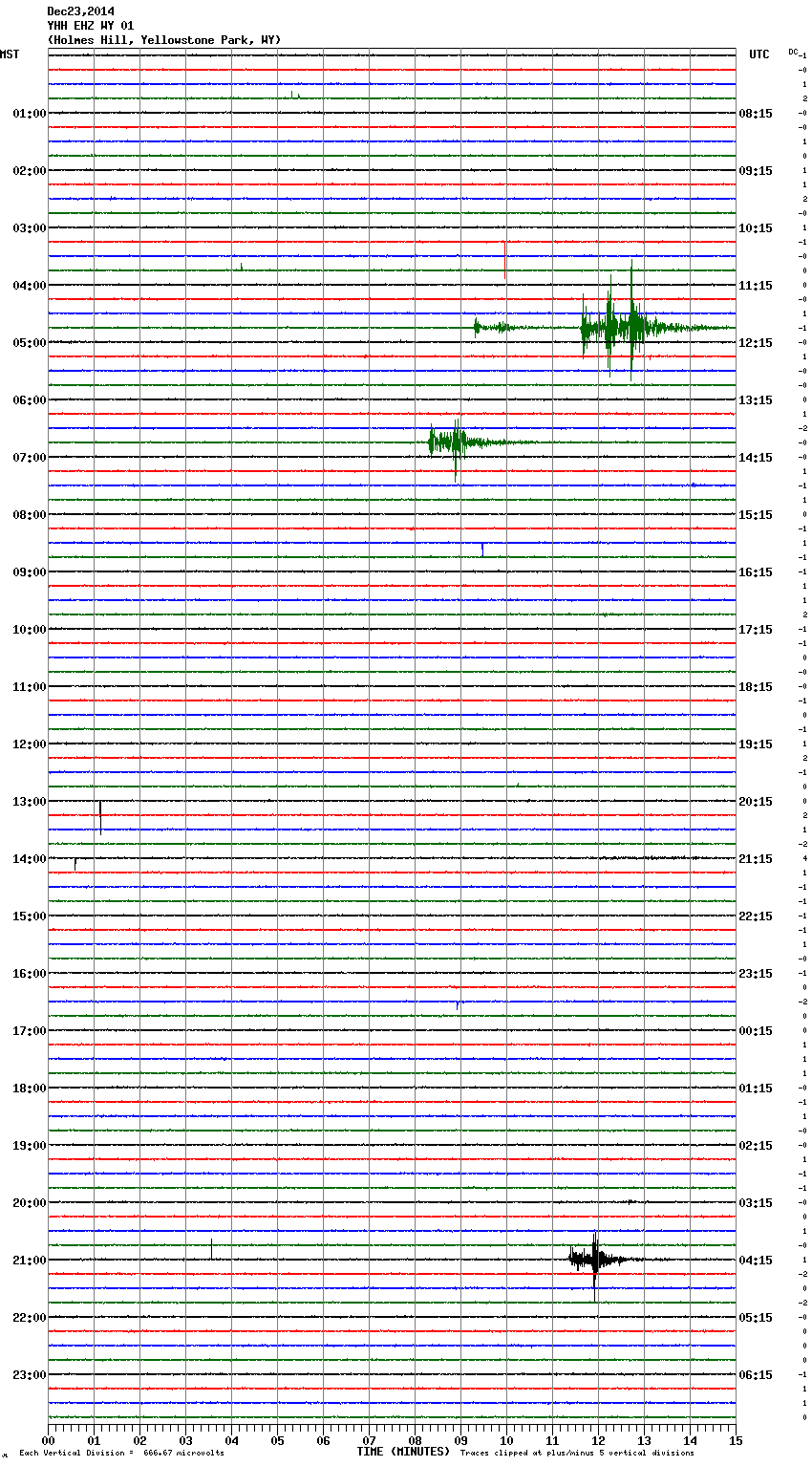
Task: Click the "18:00" MST time label
Action: (30, 1089)
